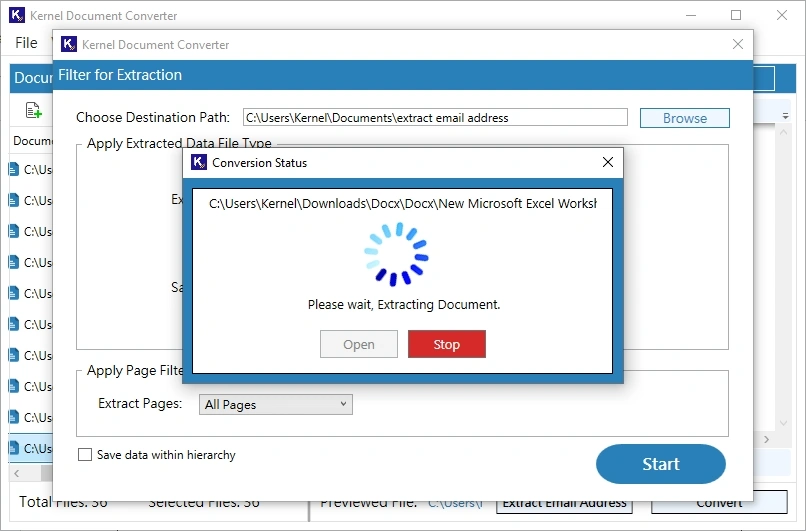The image size is (806, 531).
Task: Click the scroll down arrow in main window
Action: point(783,424)
